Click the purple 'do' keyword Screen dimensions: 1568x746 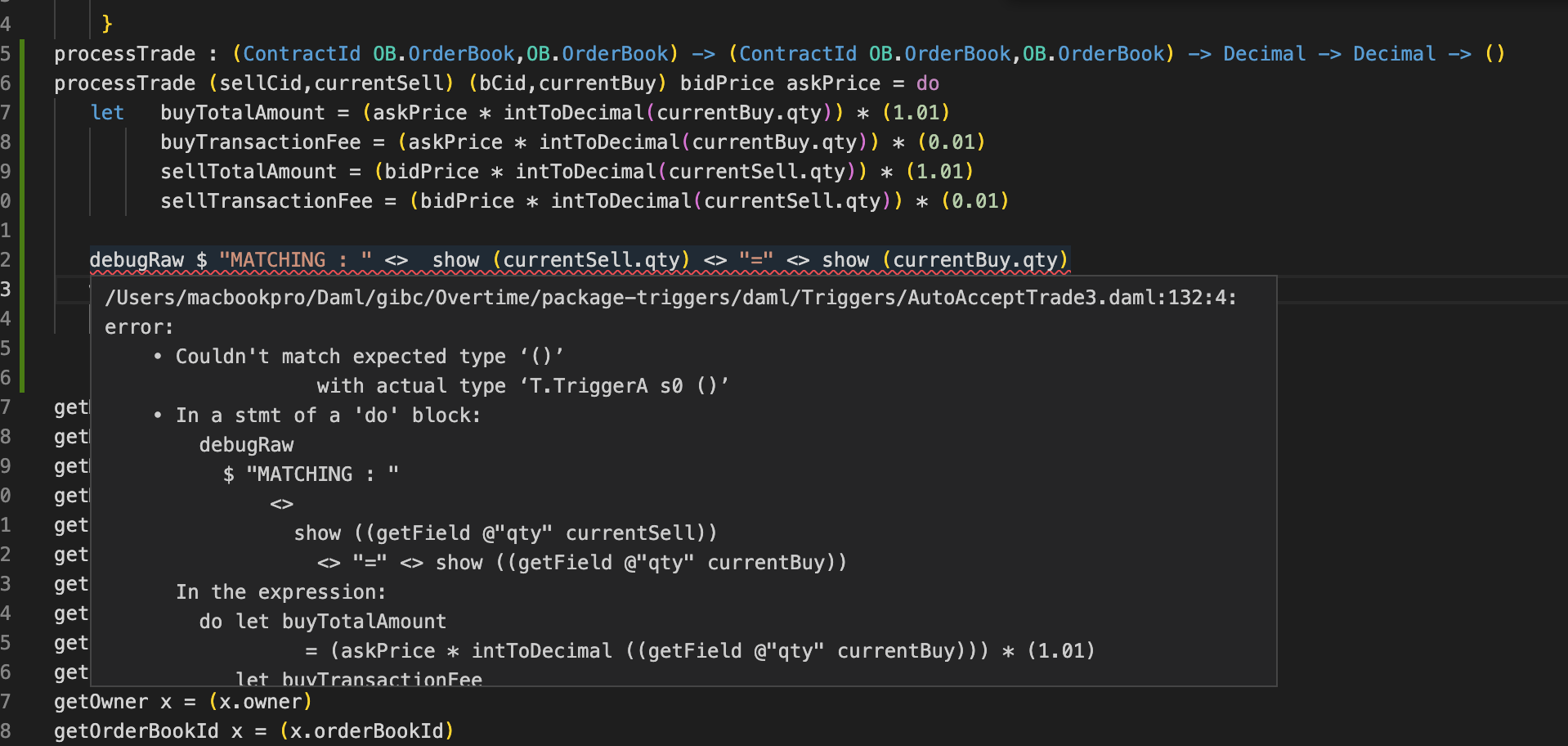927,83
